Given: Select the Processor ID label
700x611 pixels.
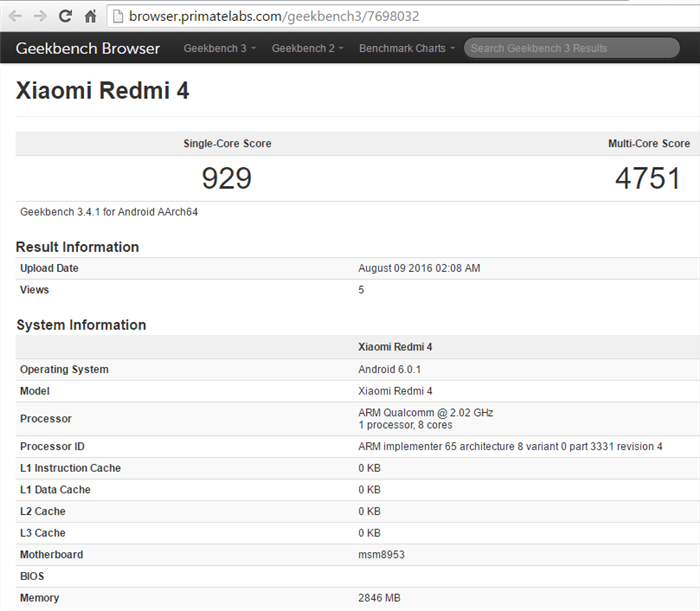Looking at the screenshot, I should point(52,446).
